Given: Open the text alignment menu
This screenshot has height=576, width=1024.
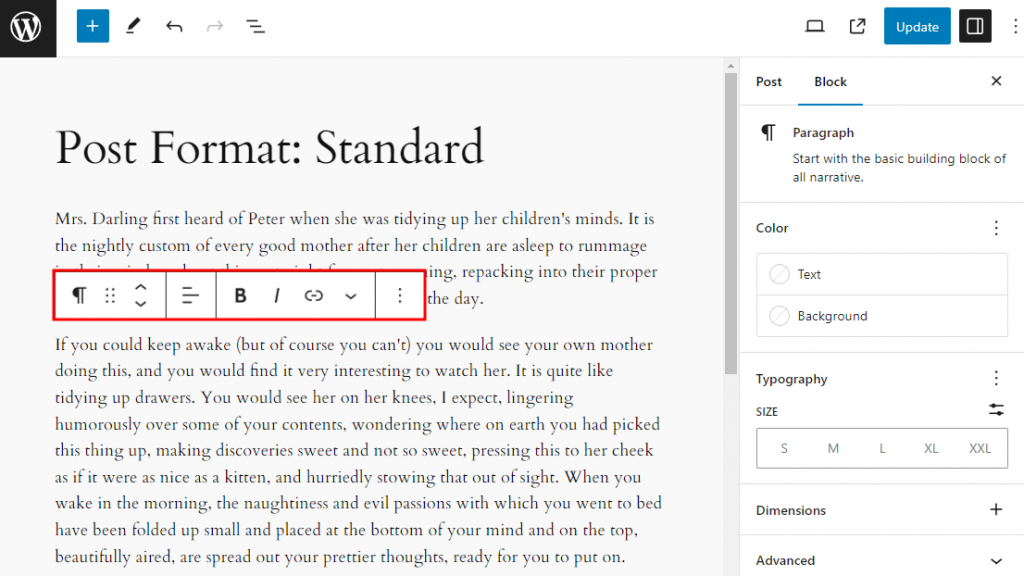Looking at the screenshot, I should pos(190,295).
